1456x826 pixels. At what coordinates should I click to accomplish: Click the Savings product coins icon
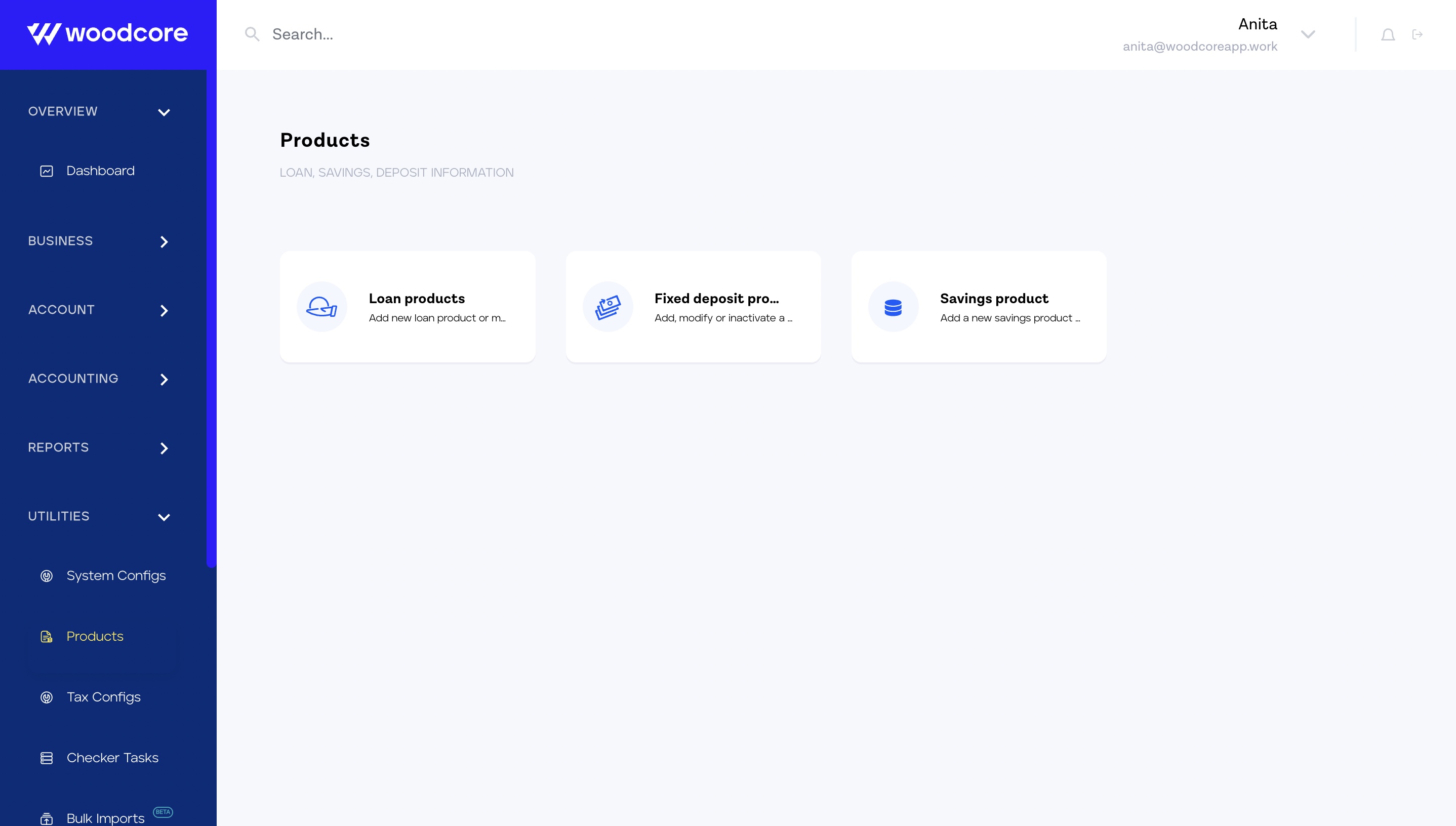click(x=893, y=307)
